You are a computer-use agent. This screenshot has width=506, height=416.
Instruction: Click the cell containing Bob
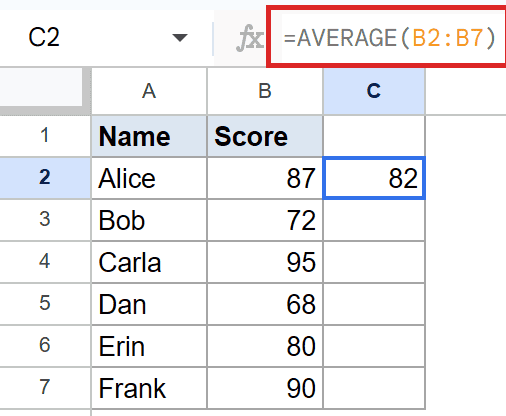click(x=149, y=220)
